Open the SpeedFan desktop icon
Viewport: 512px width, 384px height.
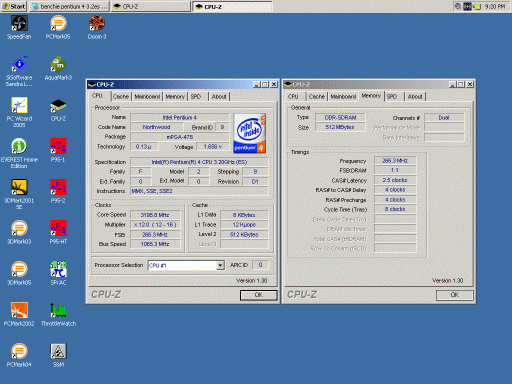(x=19, y=27)
